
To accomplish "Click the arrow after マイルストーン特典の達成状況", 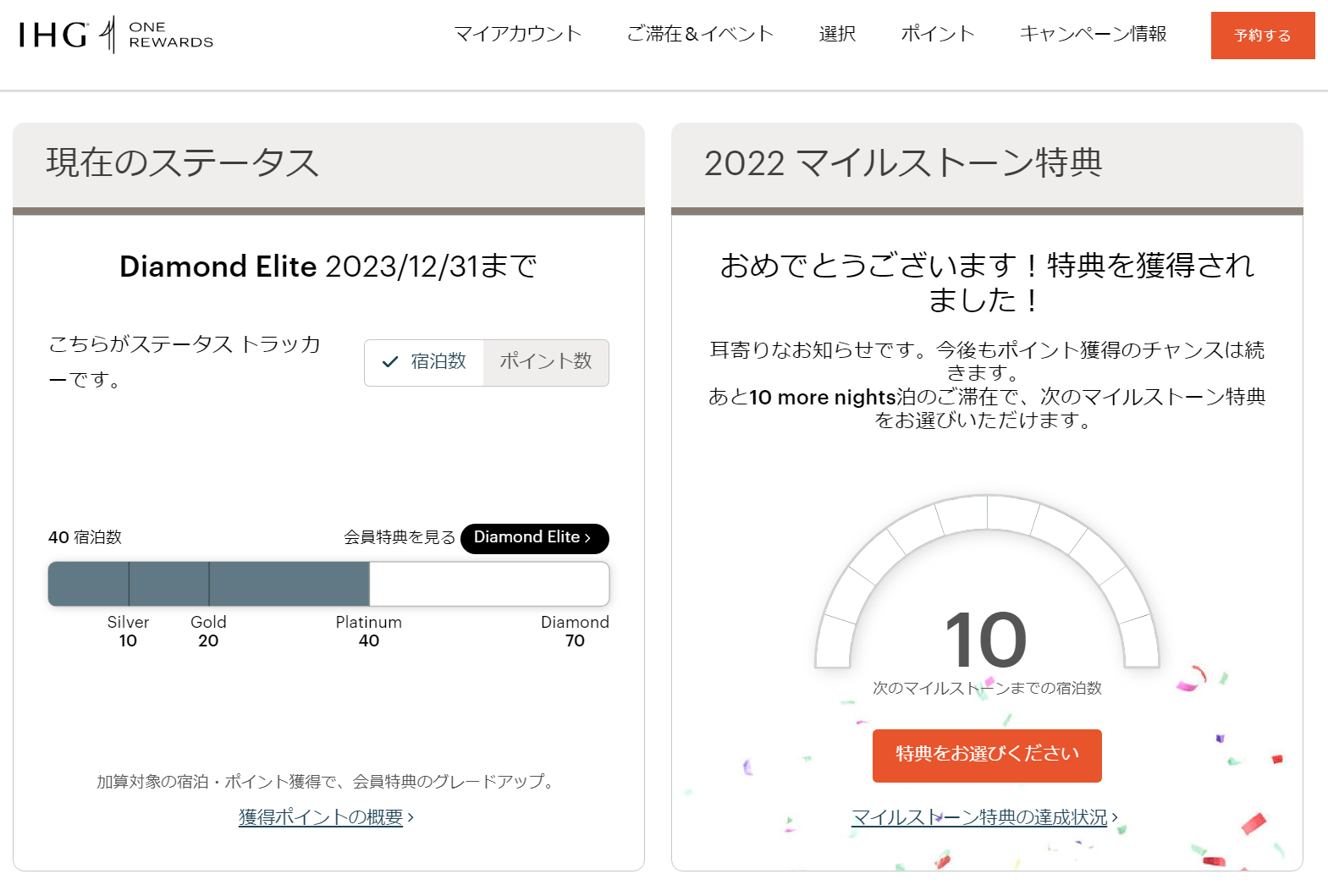I will point(1116,817).
